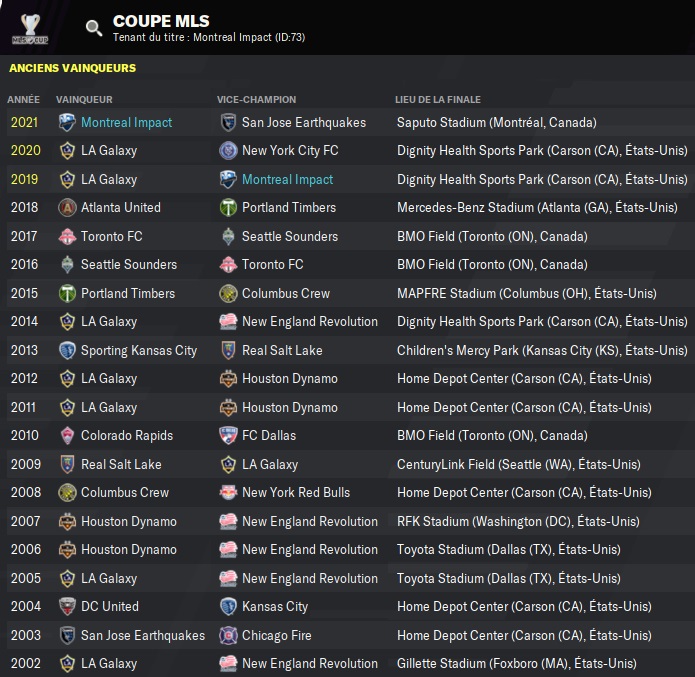Click Houston Dynamo crest in 2012 row
Viewport: 695px width, 677px height.
228,379
